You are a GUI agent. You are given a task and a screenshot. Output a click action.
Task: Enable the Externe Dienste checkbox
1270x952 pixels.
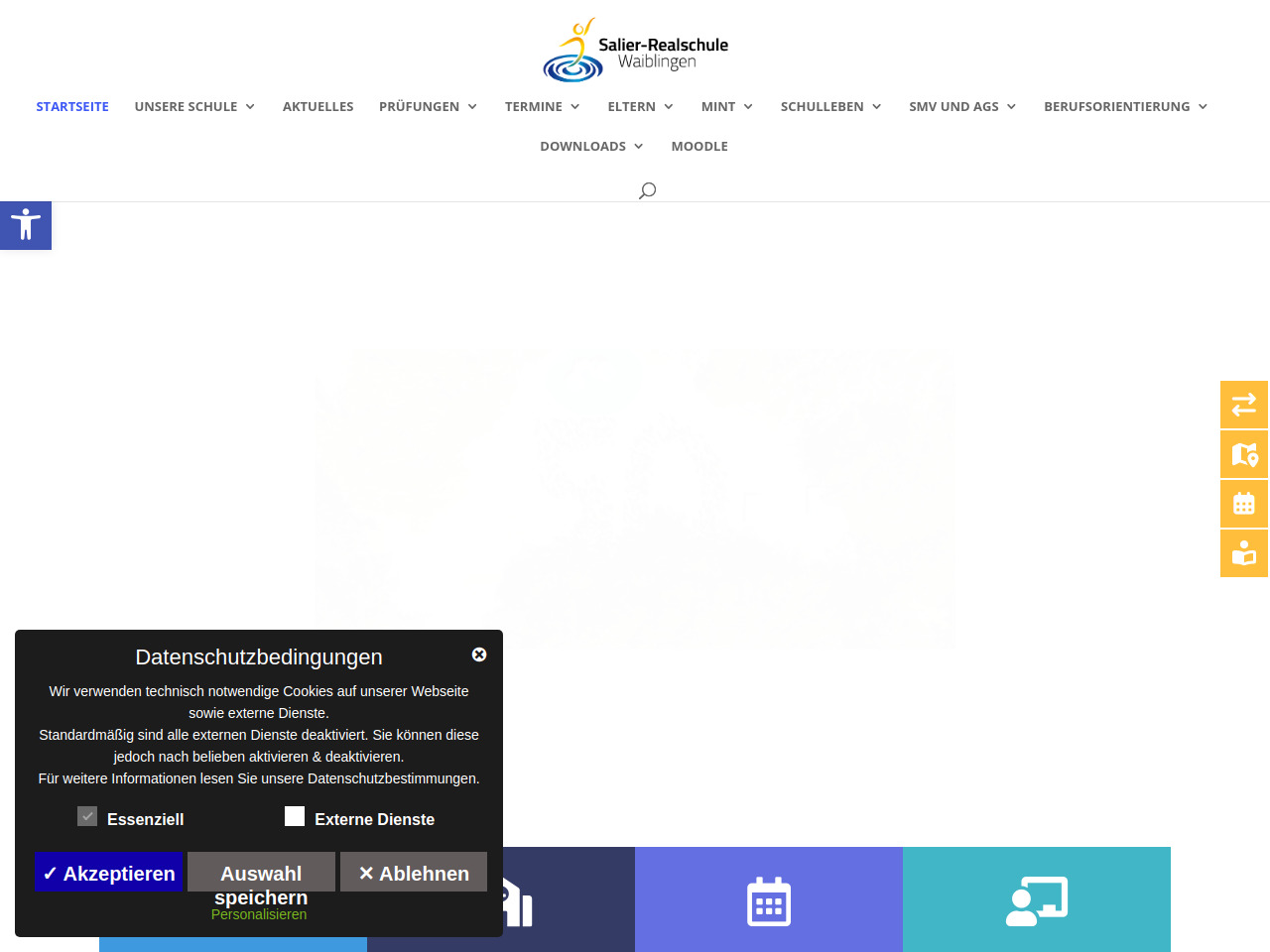pos(295,816)
